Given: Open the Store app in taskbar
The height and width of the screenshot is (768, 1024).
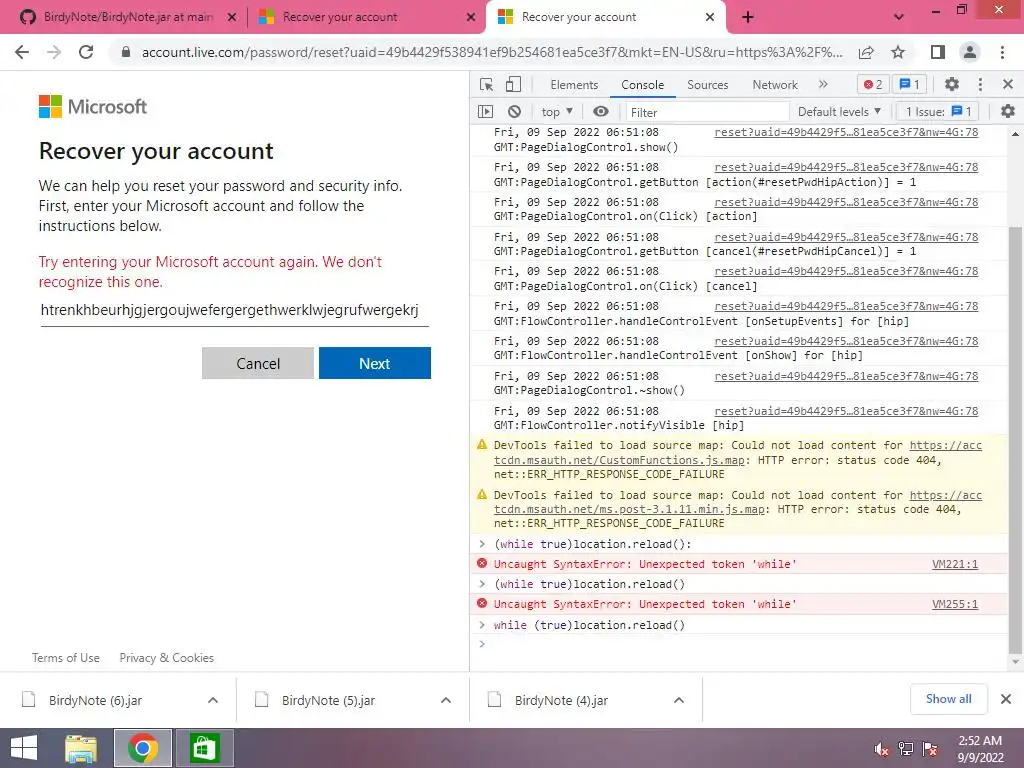Looking at the screenshot, I should (204, 748).
